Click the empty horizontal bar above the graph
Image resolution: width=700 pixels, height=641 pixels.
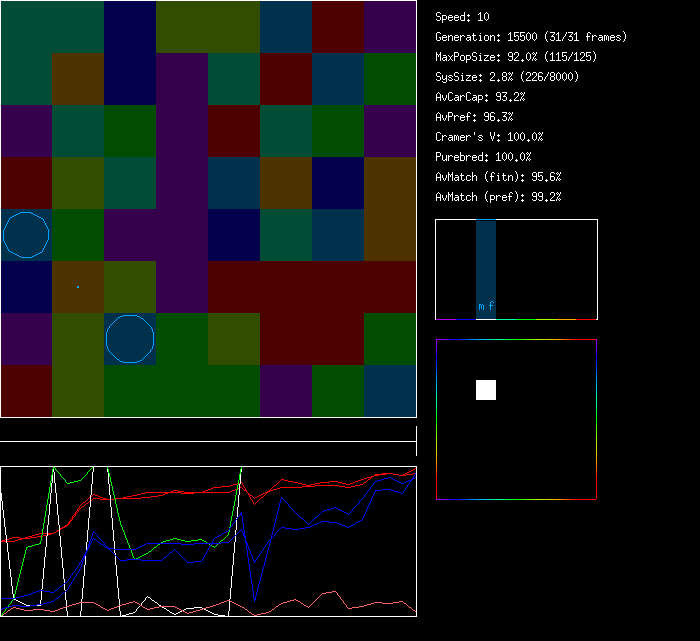(208, 431)
